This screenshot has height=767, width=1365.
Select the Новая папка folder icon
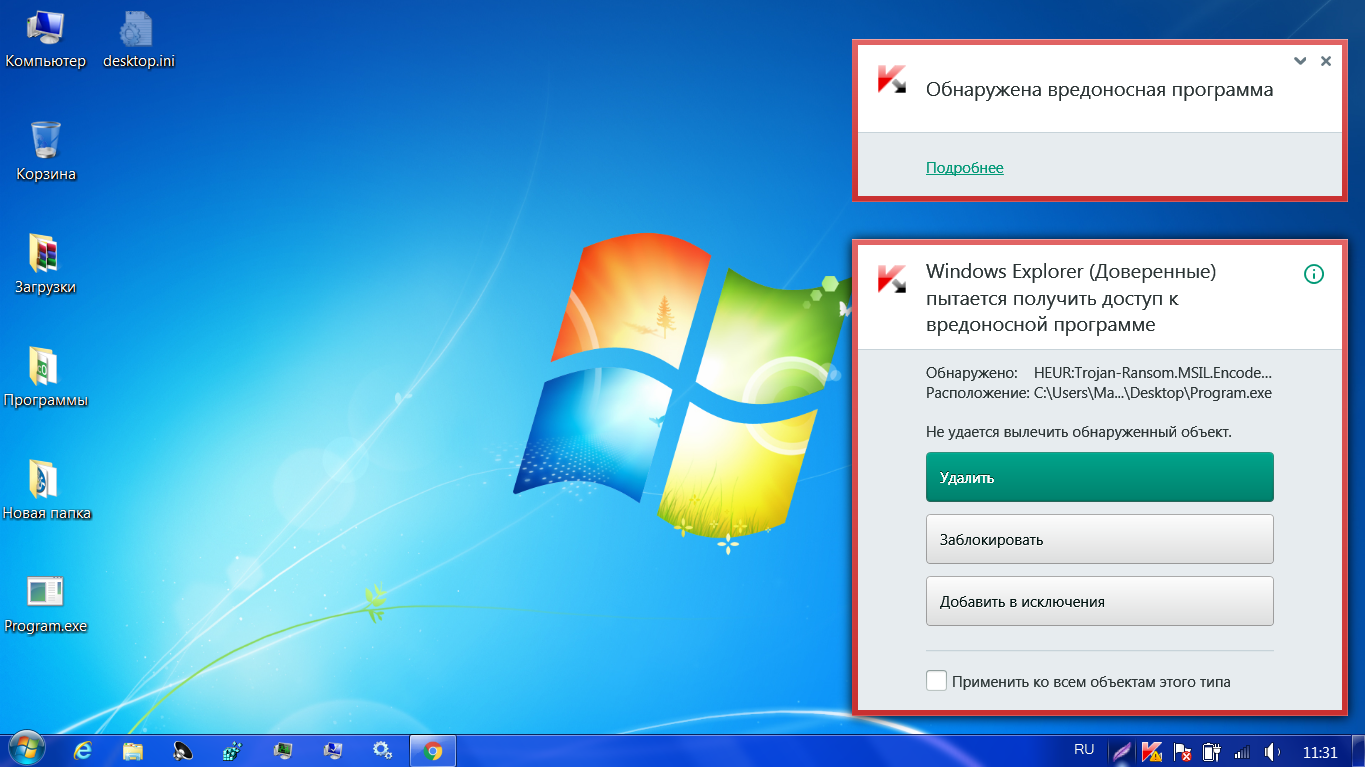click(x=46, y=491)
